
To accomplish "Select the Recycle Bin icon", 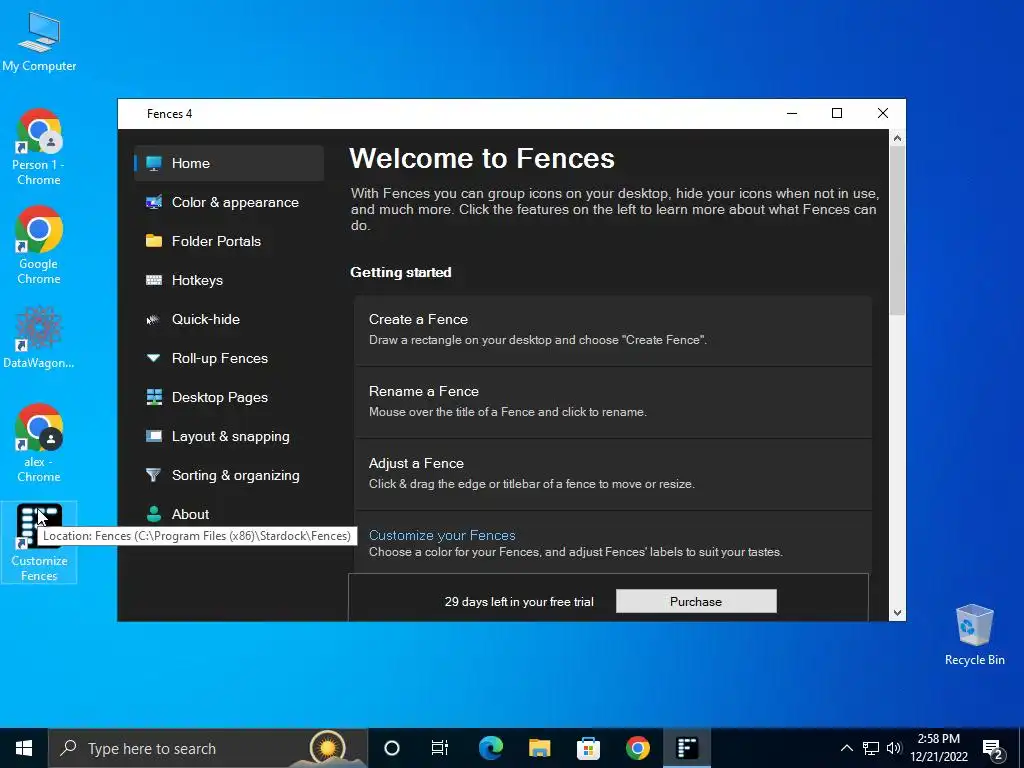I will coord(974,635).
